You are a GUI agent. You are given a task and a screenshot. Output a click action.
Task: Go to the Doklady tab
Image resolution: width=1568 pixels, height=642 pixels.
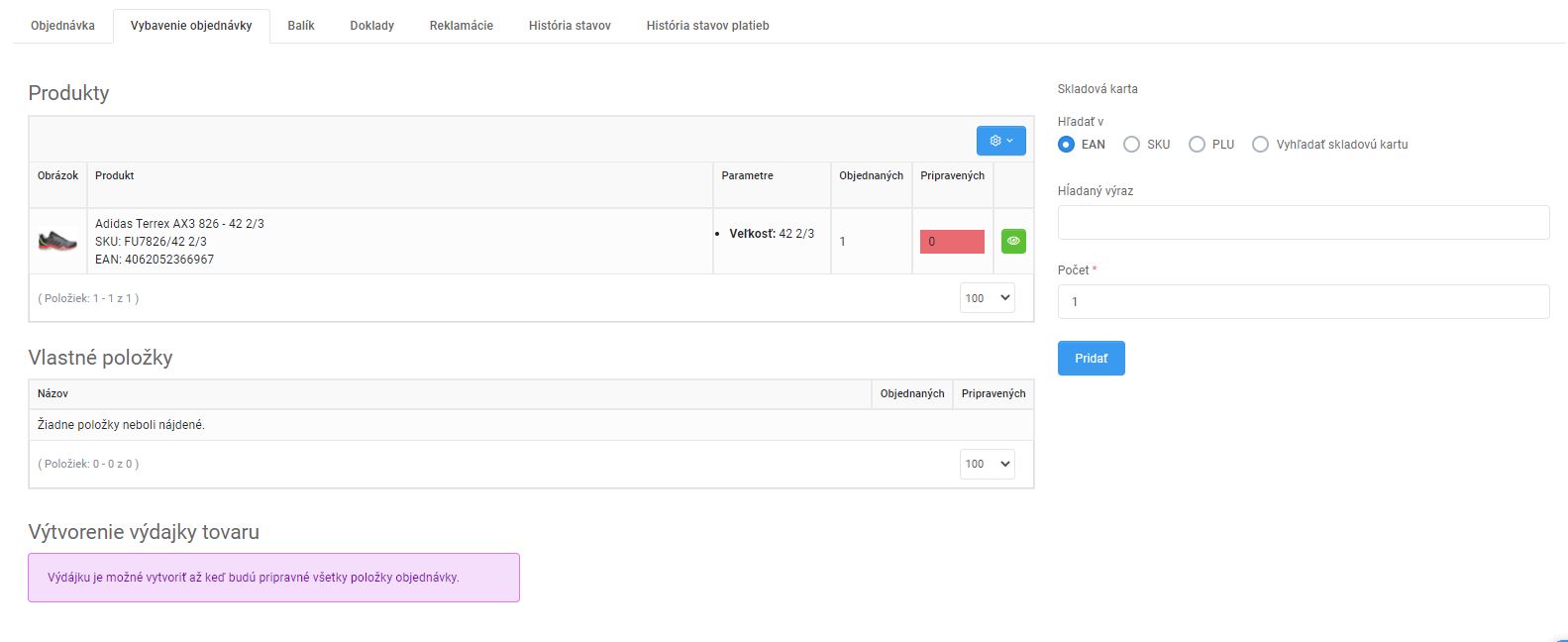(371, 26)
